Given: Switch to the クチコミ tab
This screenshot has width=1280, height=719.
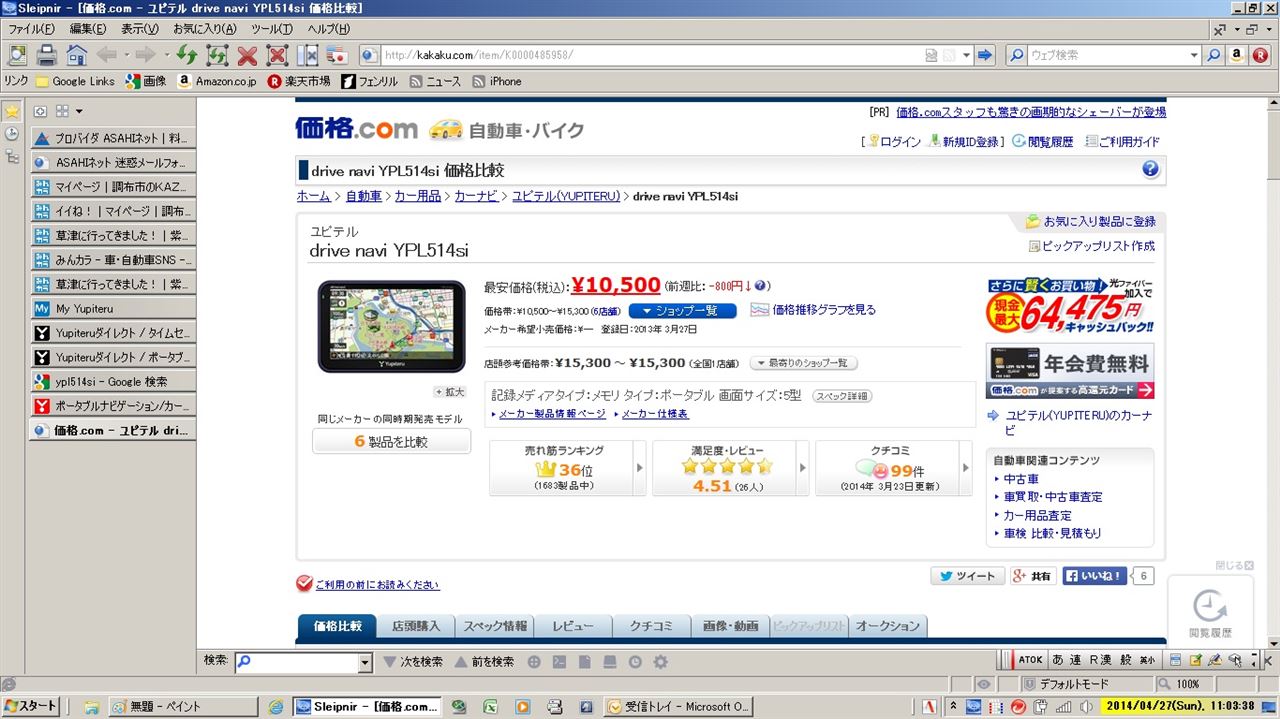Looking at the screenshot, I should (651, 626).
